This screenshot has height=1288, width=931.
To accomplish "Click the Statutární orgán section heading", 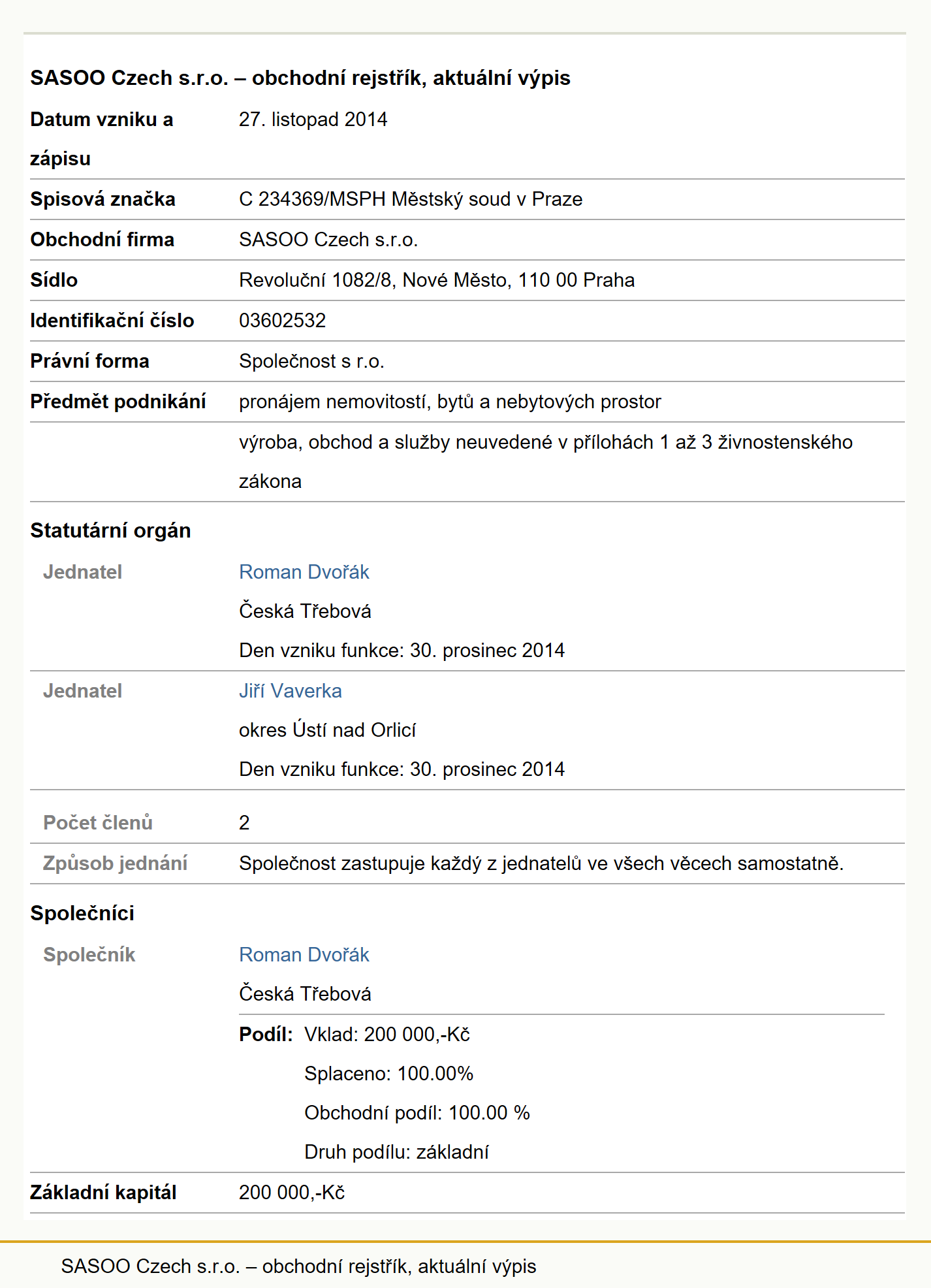I will click(x=110, y=531).
